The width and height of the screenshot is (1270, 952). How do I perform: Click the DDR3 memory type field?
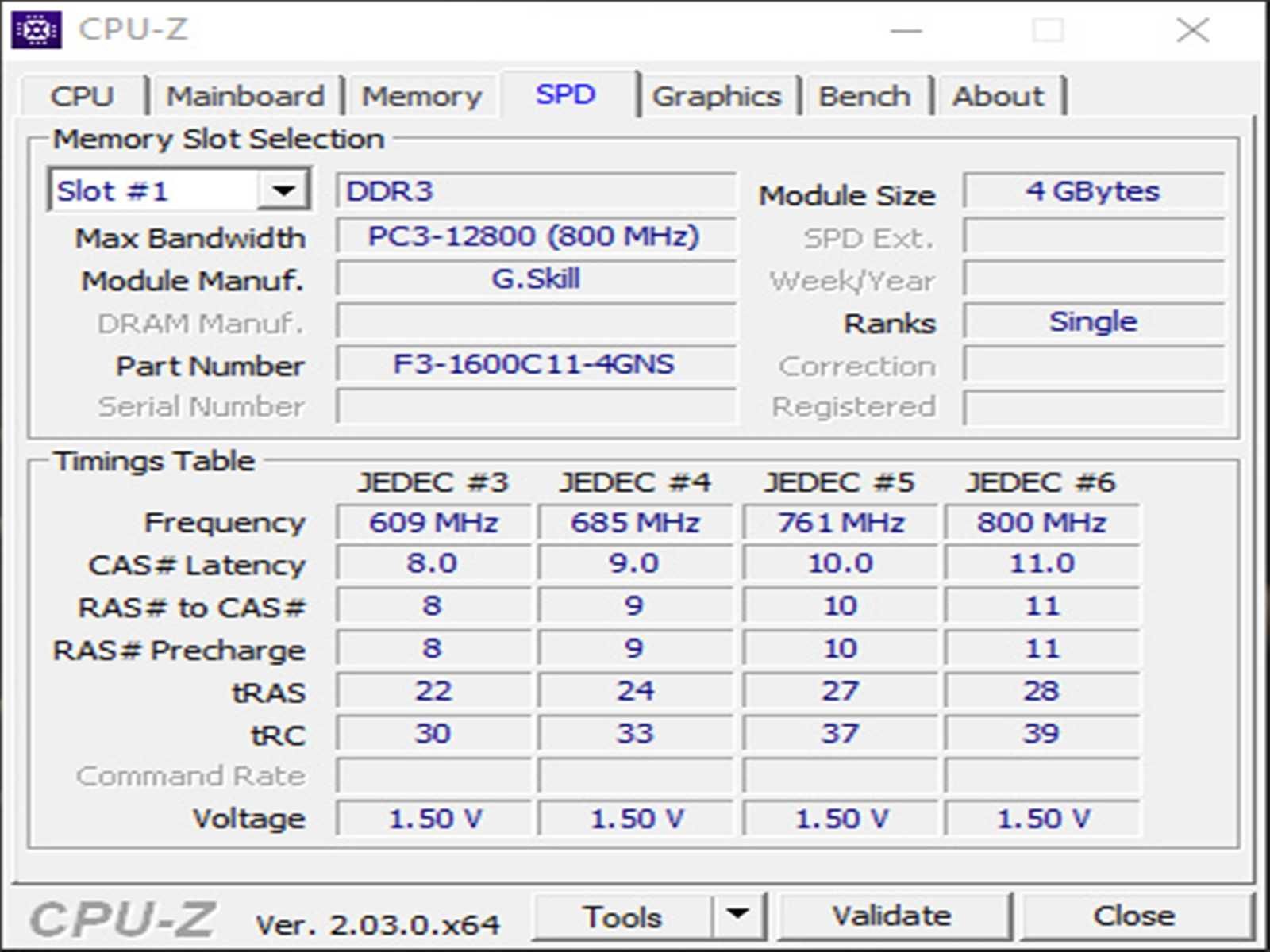(536, 191)
